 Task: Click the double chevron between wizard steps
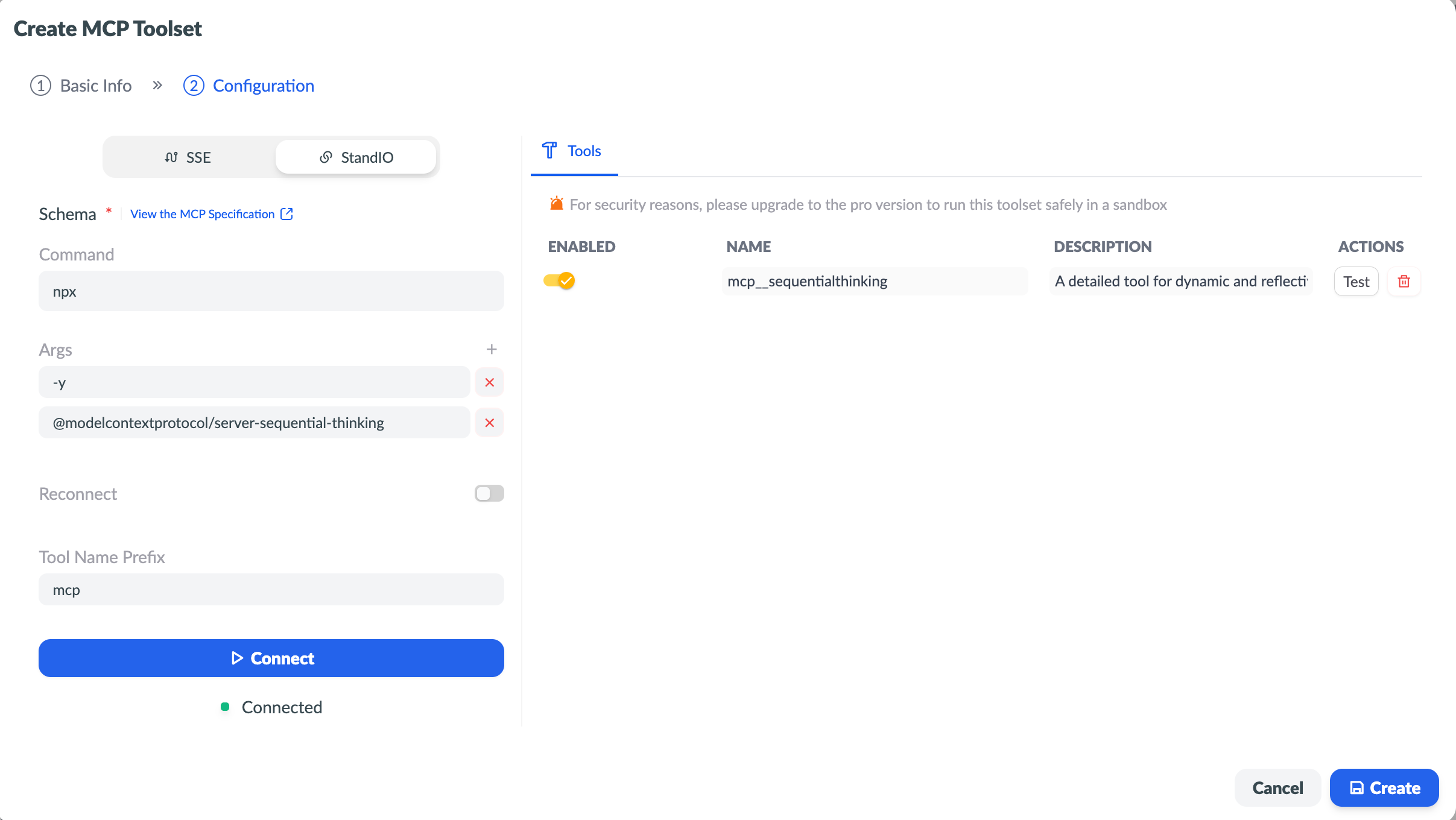tap(157, 85)
